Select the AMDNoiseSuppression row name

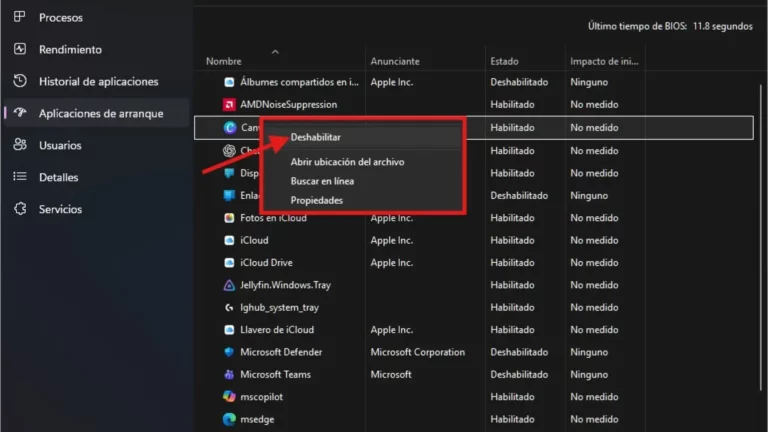pos(288,104)
